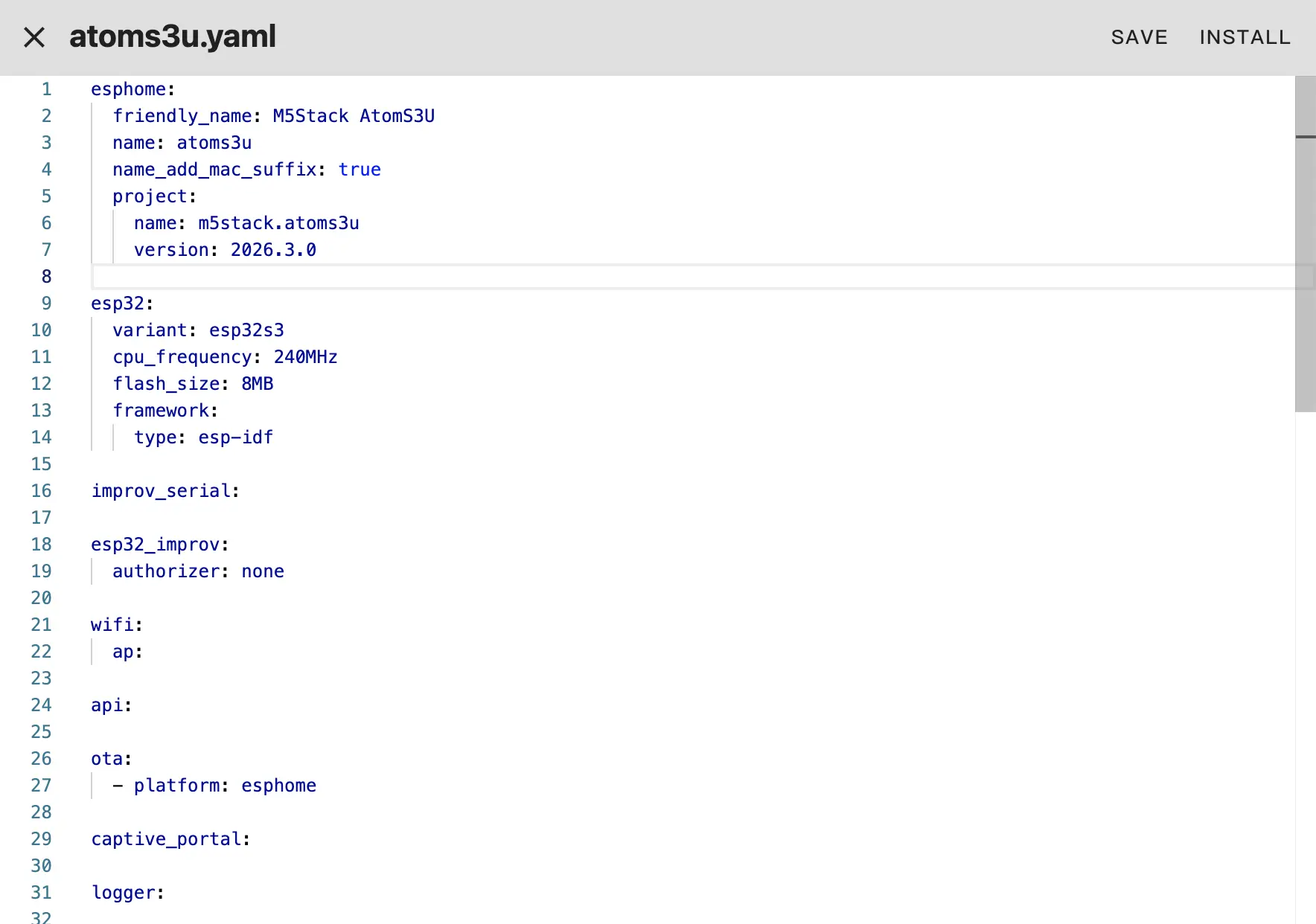Screen dimensions: 1316x924
Task: Click the vertical scrollbar thumb
Action: (x=1305, y=246)
